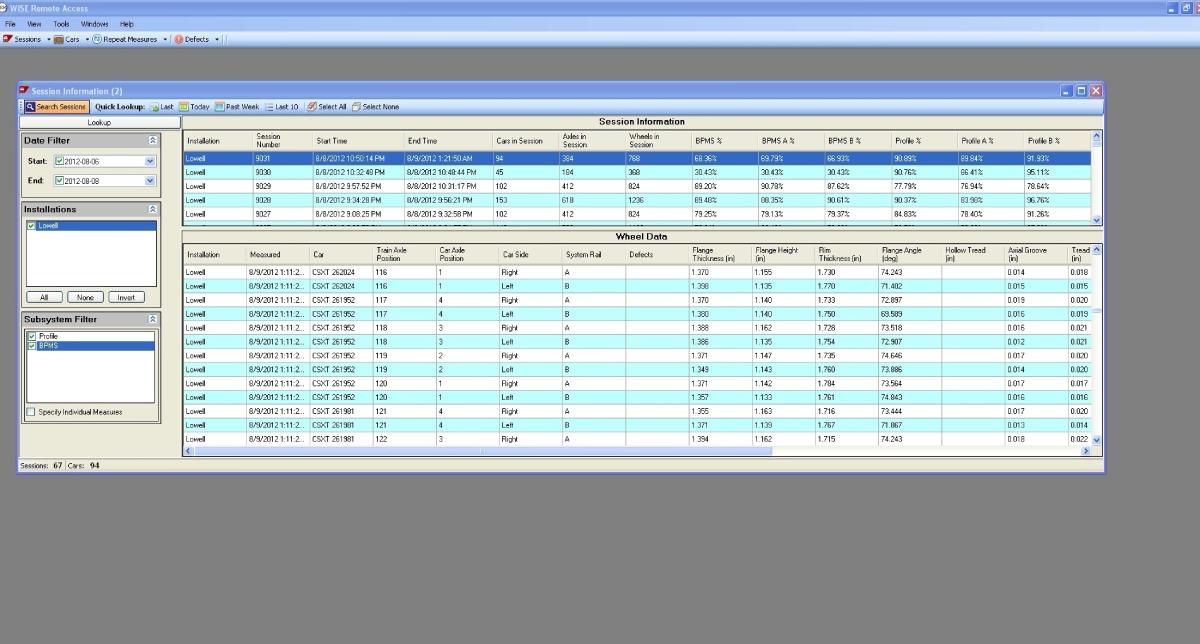Sort by Cars in Session column header
This screenshot has width=1200, height=644.
[525, 141]
